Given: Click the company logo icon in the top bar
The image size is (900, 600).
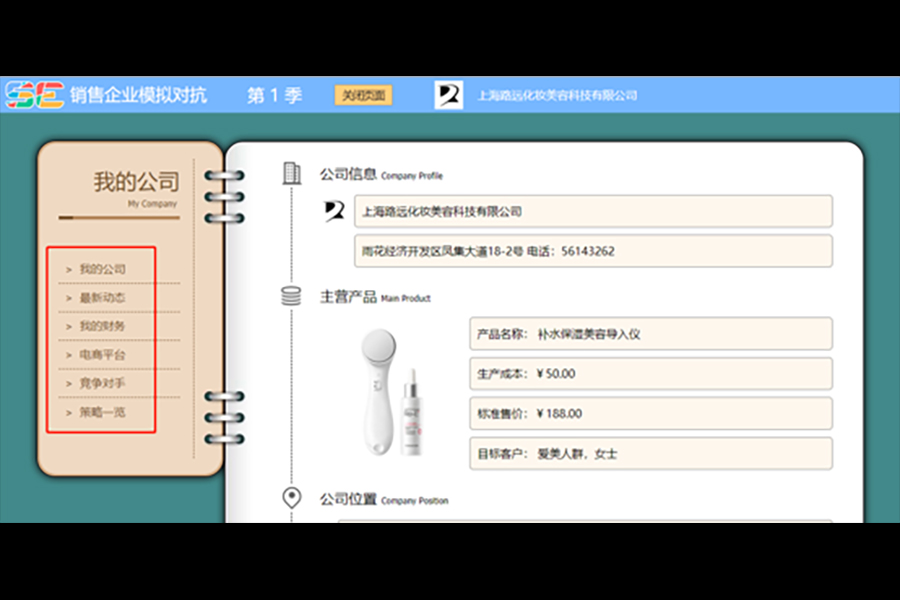Looking at the screenshot, I should tap(449, 96).
